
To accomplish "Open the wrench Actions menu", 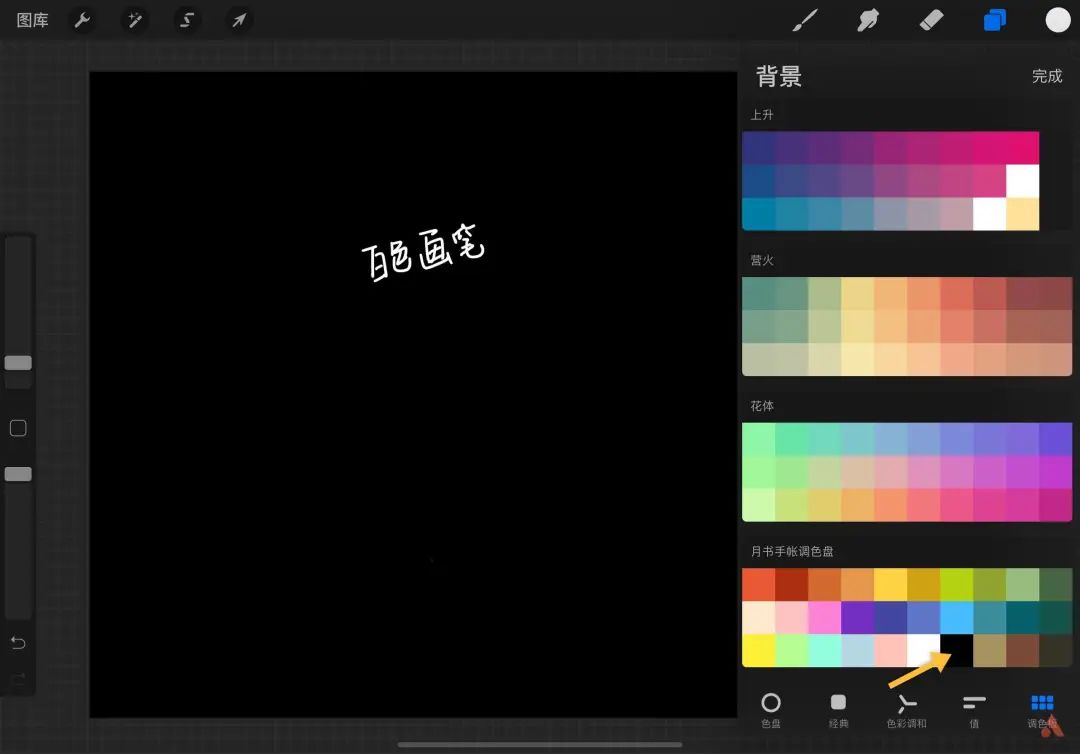I will (82, 20).
